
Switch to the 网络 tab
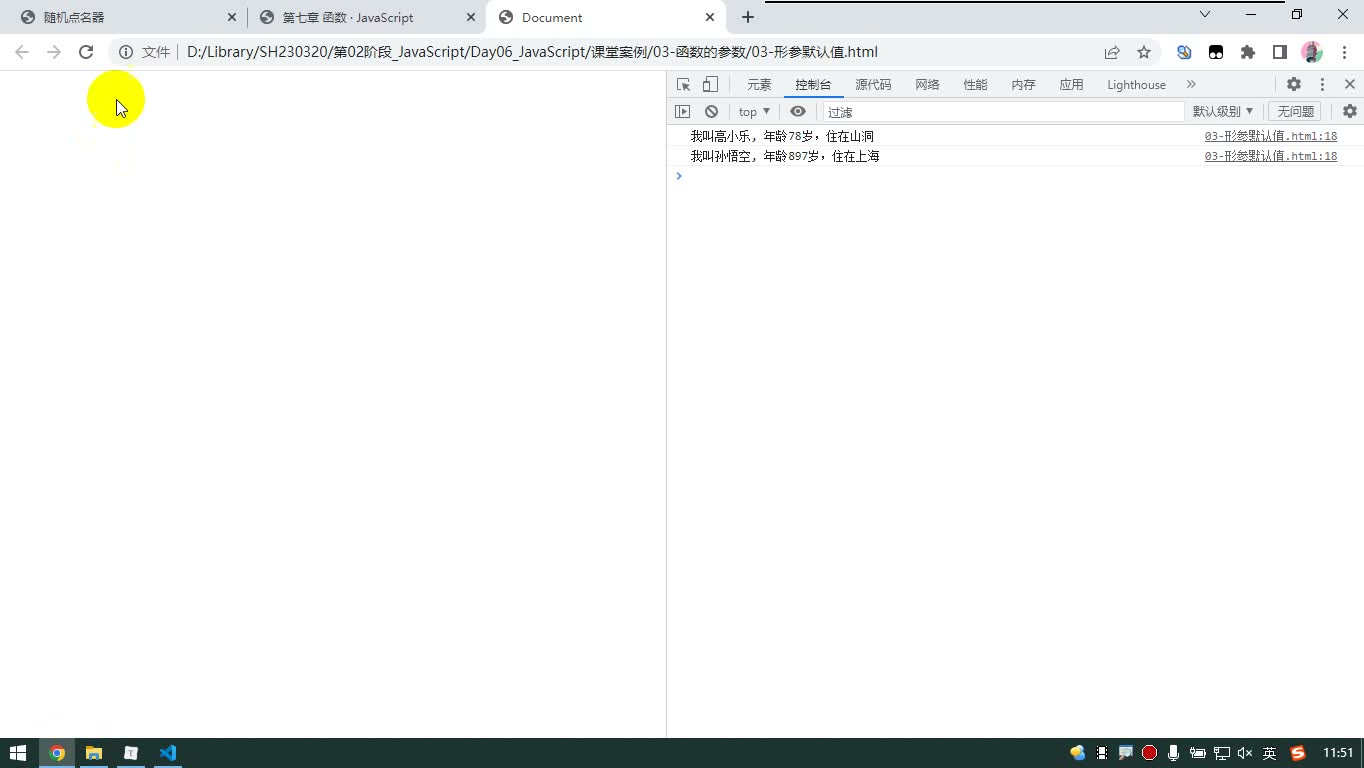(927, 85)
